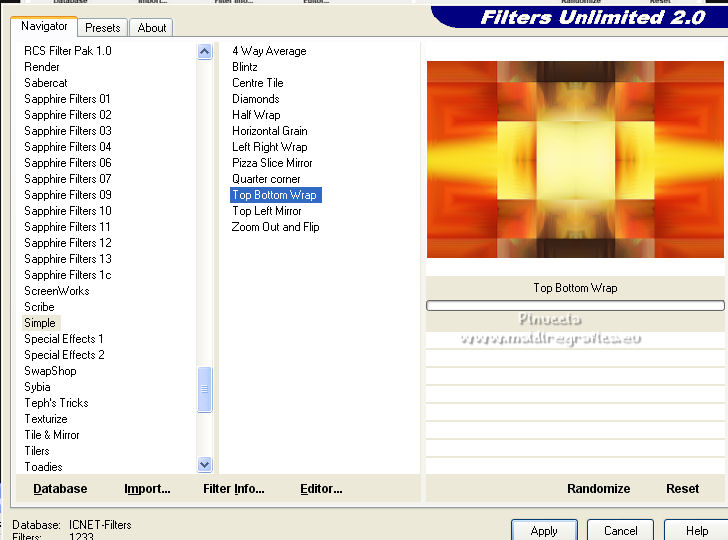728x540 pixels.
Task: Select Sapphire Filters 10
Action: point(68,211)
